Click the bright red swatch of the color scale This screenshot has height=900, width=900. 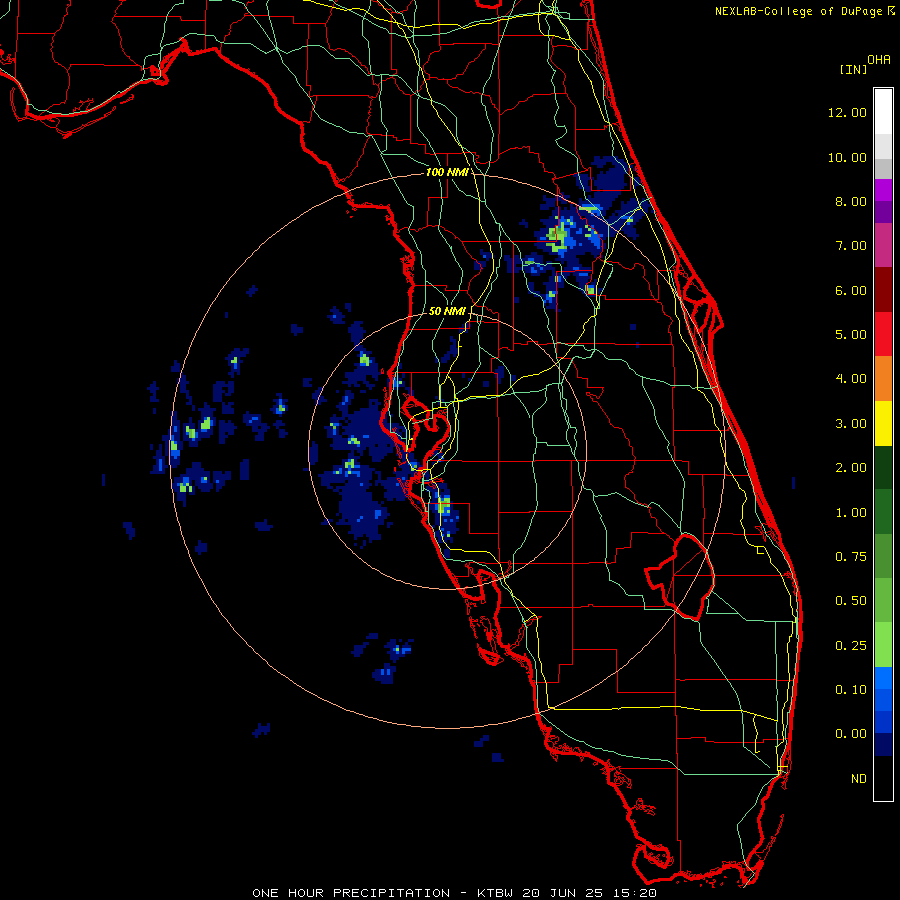click(x=883, y=334)
